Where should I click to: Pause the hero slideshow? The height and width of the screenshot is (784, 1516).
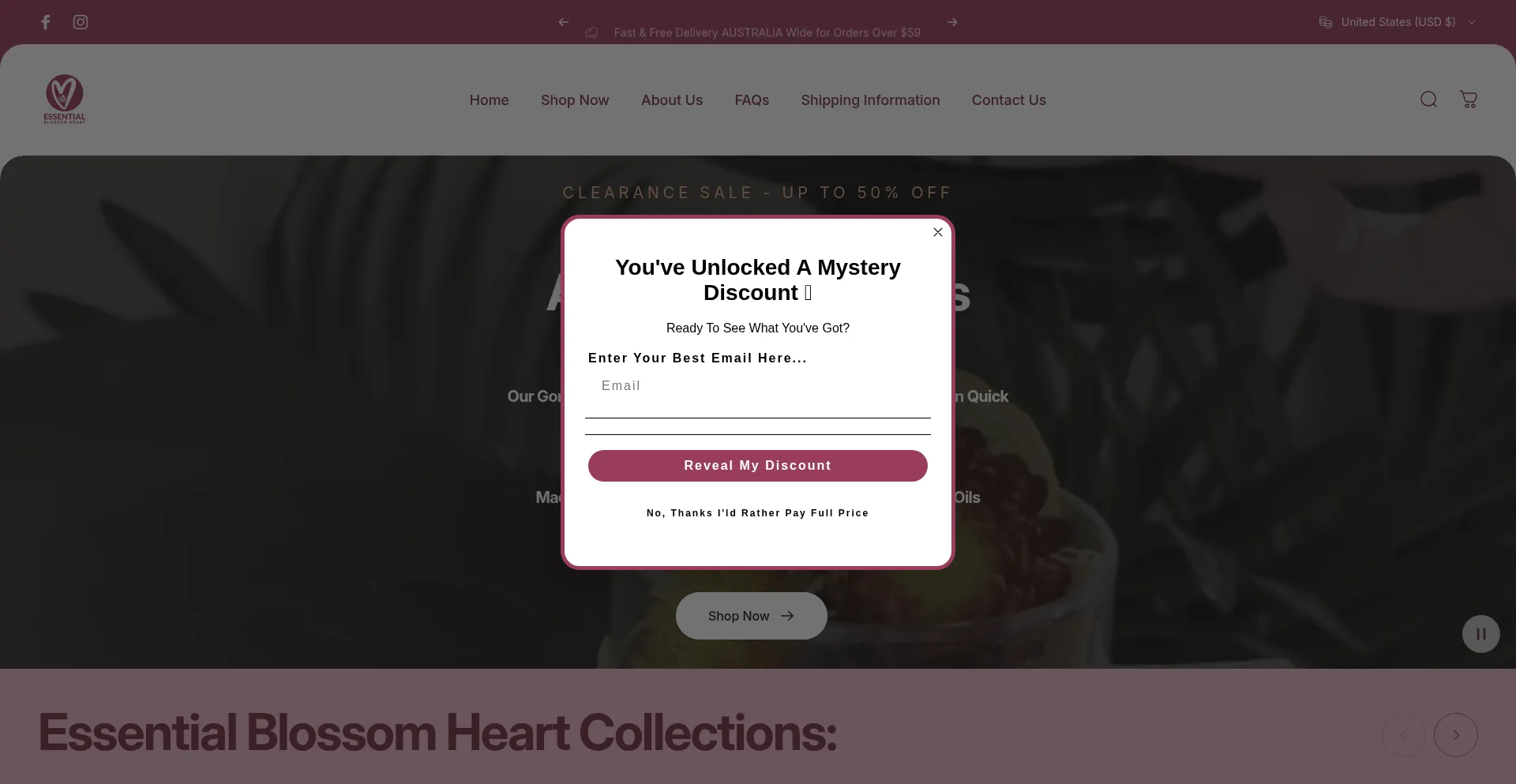[1481, 634]
